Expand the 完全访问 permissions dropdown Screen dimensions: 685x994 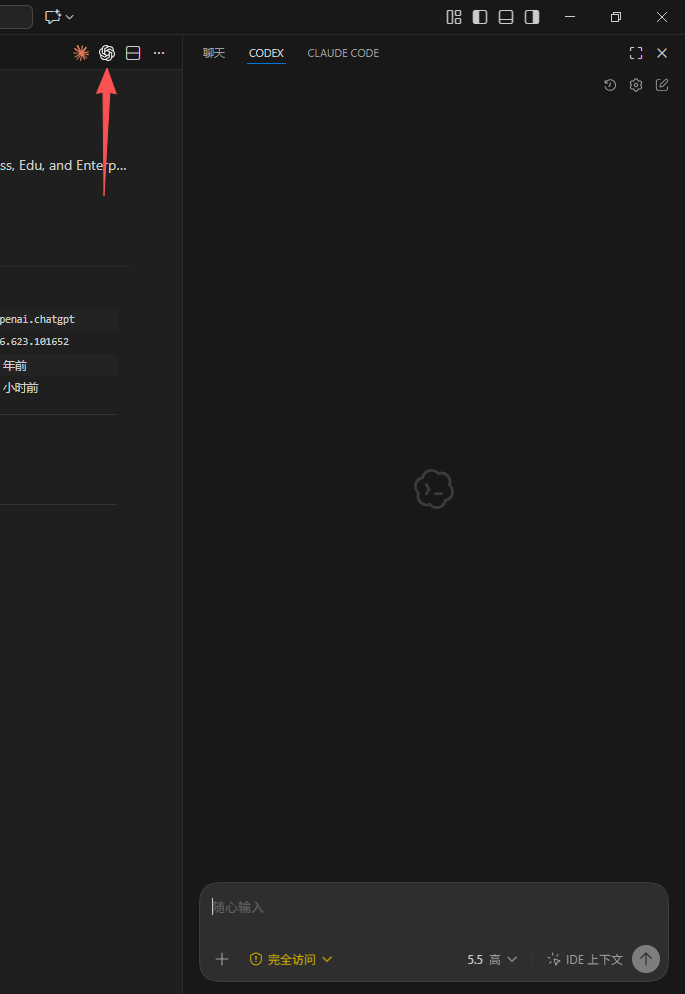[x=291, y=959]
